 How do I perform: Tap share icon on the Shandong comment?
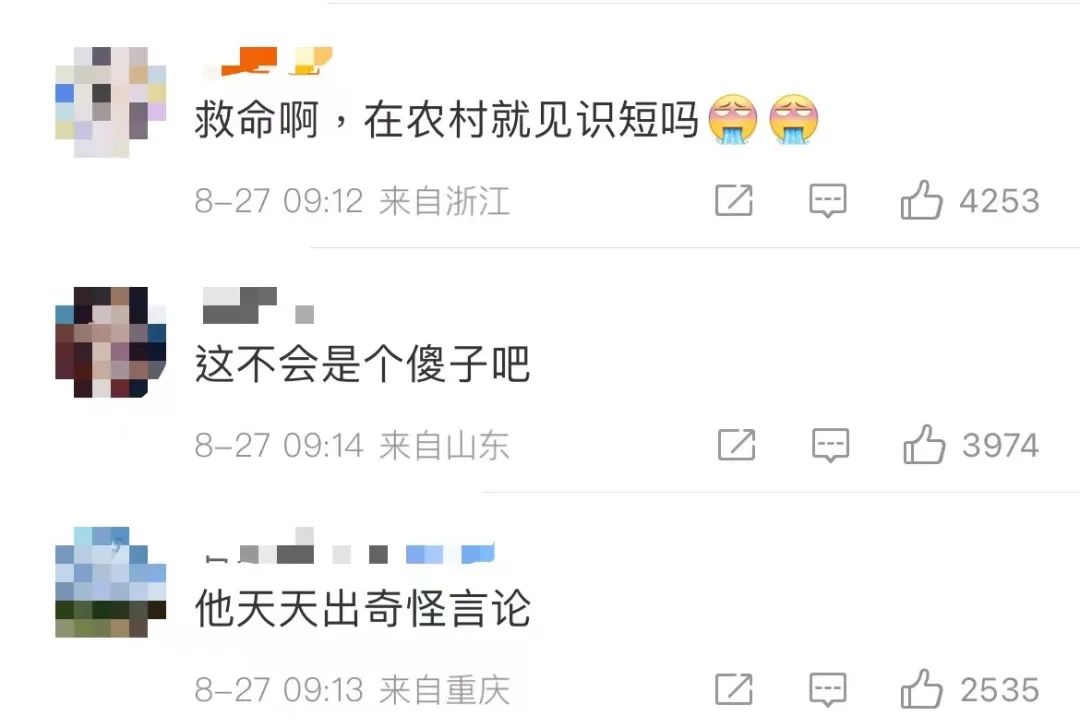tap(736, 444)
